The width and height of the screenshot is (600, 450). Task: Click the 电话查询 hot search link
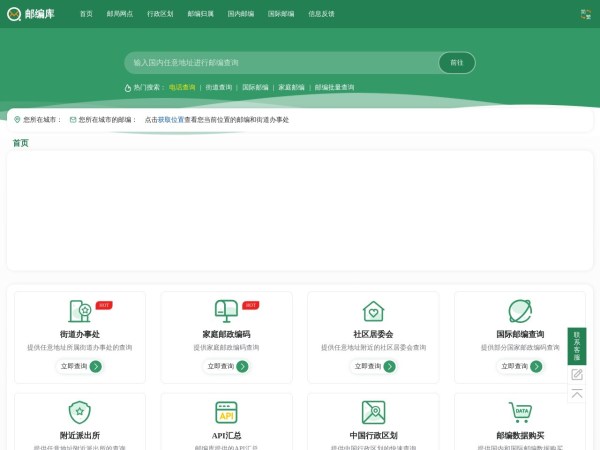[182, 88]
